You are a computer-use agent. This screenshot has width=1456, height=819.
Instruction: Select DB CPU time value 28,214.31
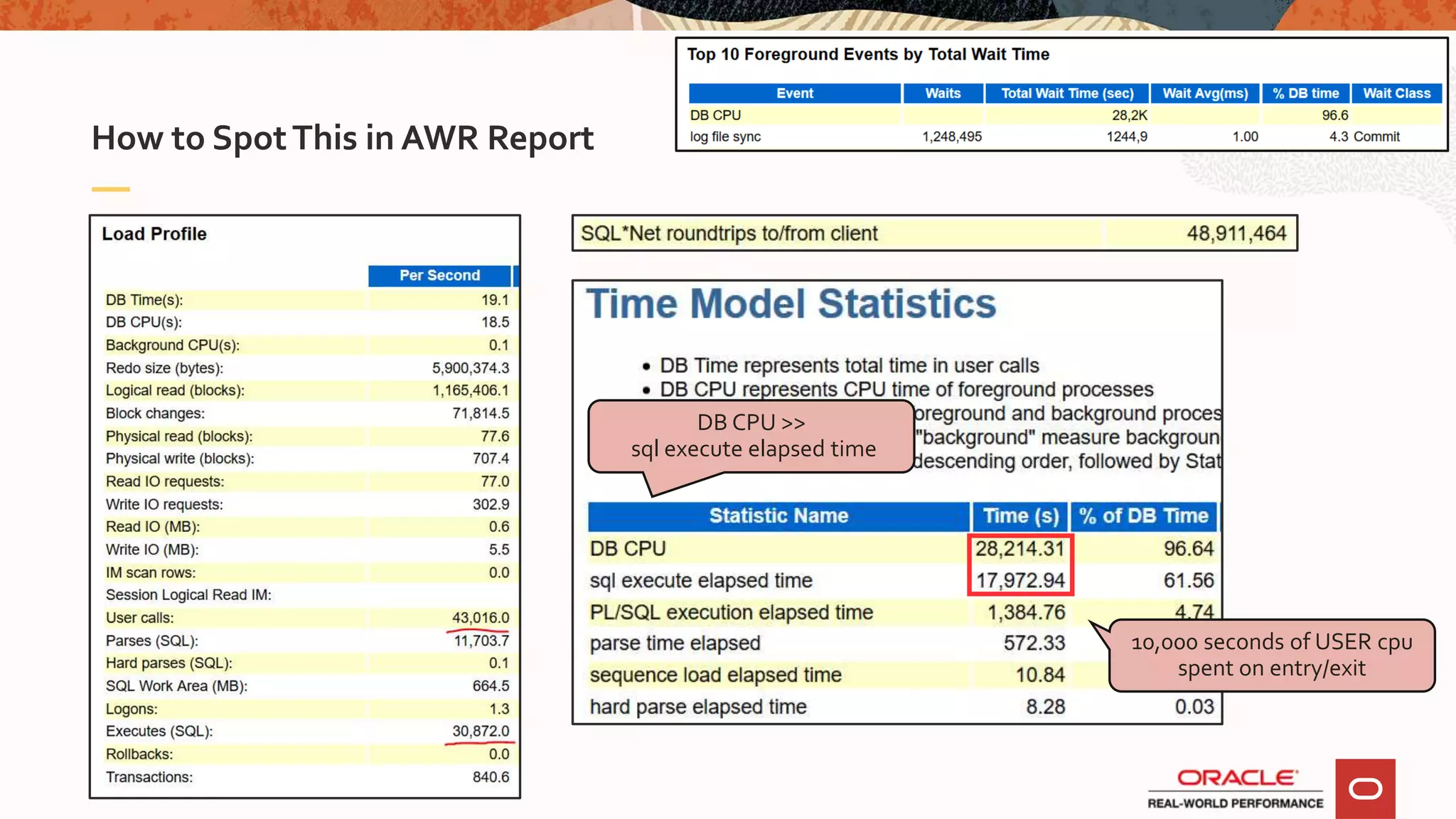[x=1020, y=549]
